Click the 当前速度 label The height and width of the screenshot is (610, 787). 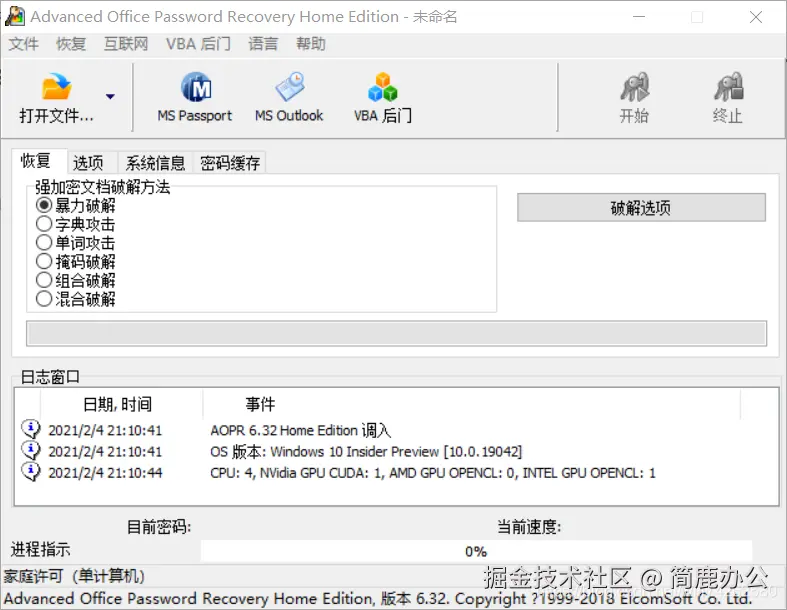[529, 527]
